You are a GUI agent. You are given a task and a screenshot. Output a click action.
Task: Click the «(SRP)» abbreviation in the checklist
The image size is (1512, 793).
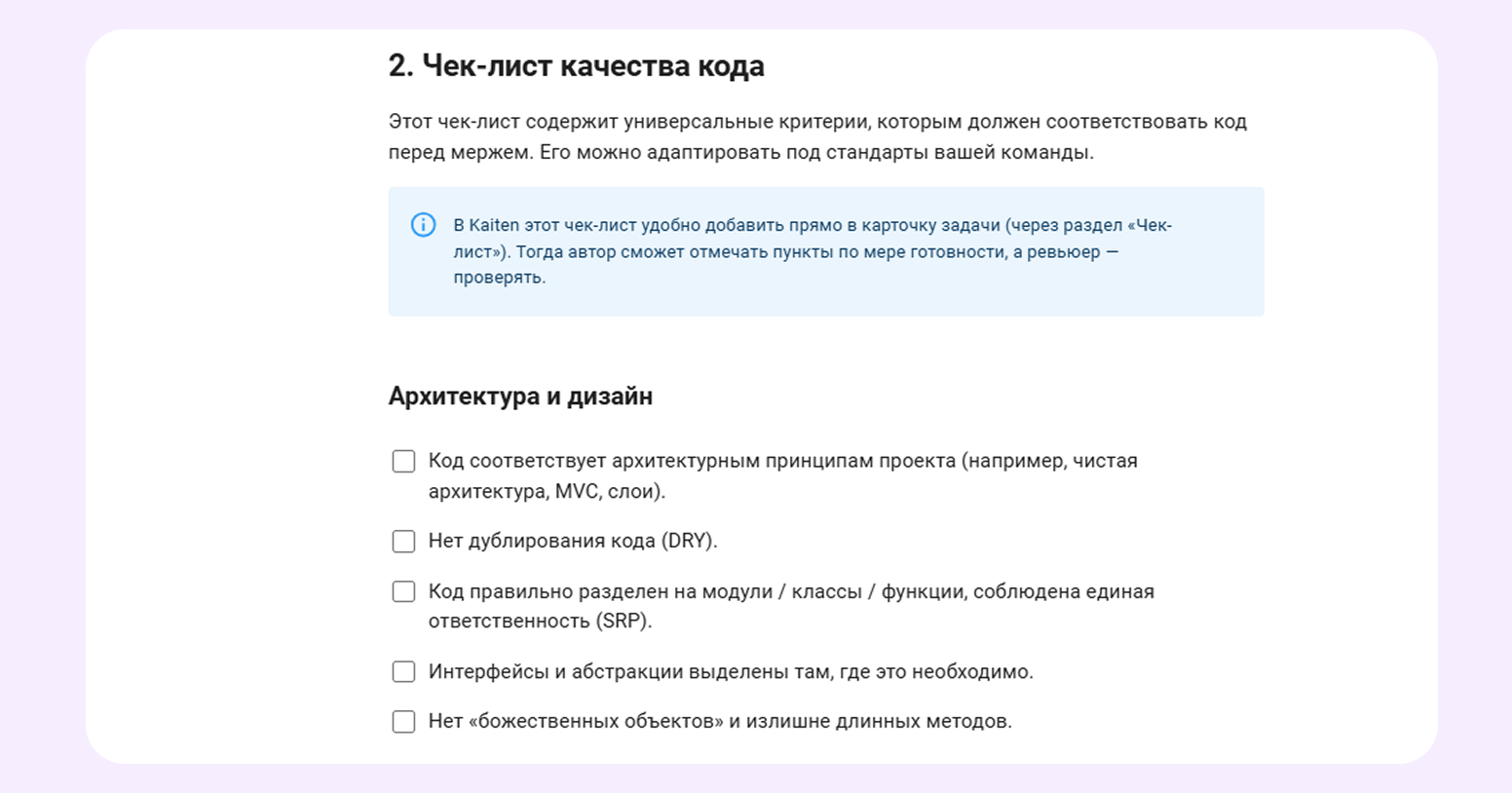coord(623,621)
